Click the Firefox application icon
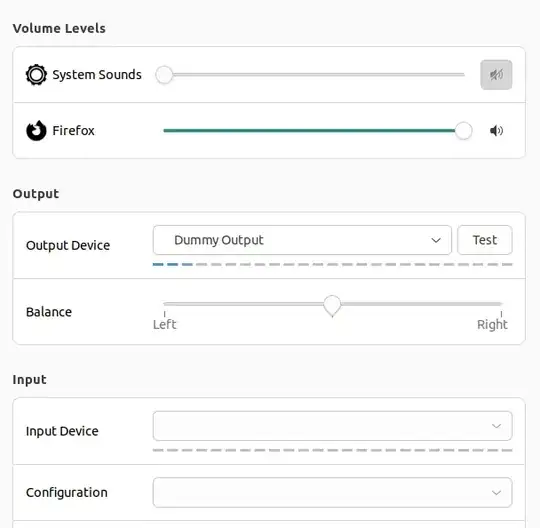Image resolution: width=540 pixels, height=528 pixels. (36, 131)
